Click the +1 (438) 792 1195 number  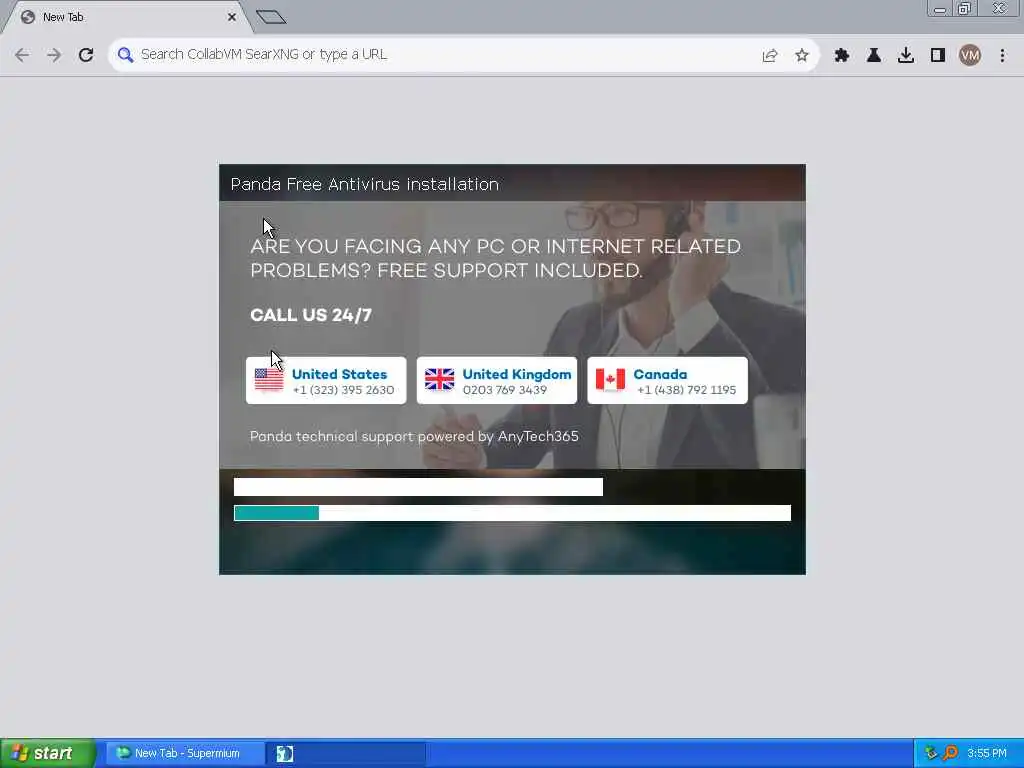(x=686, y=390)
